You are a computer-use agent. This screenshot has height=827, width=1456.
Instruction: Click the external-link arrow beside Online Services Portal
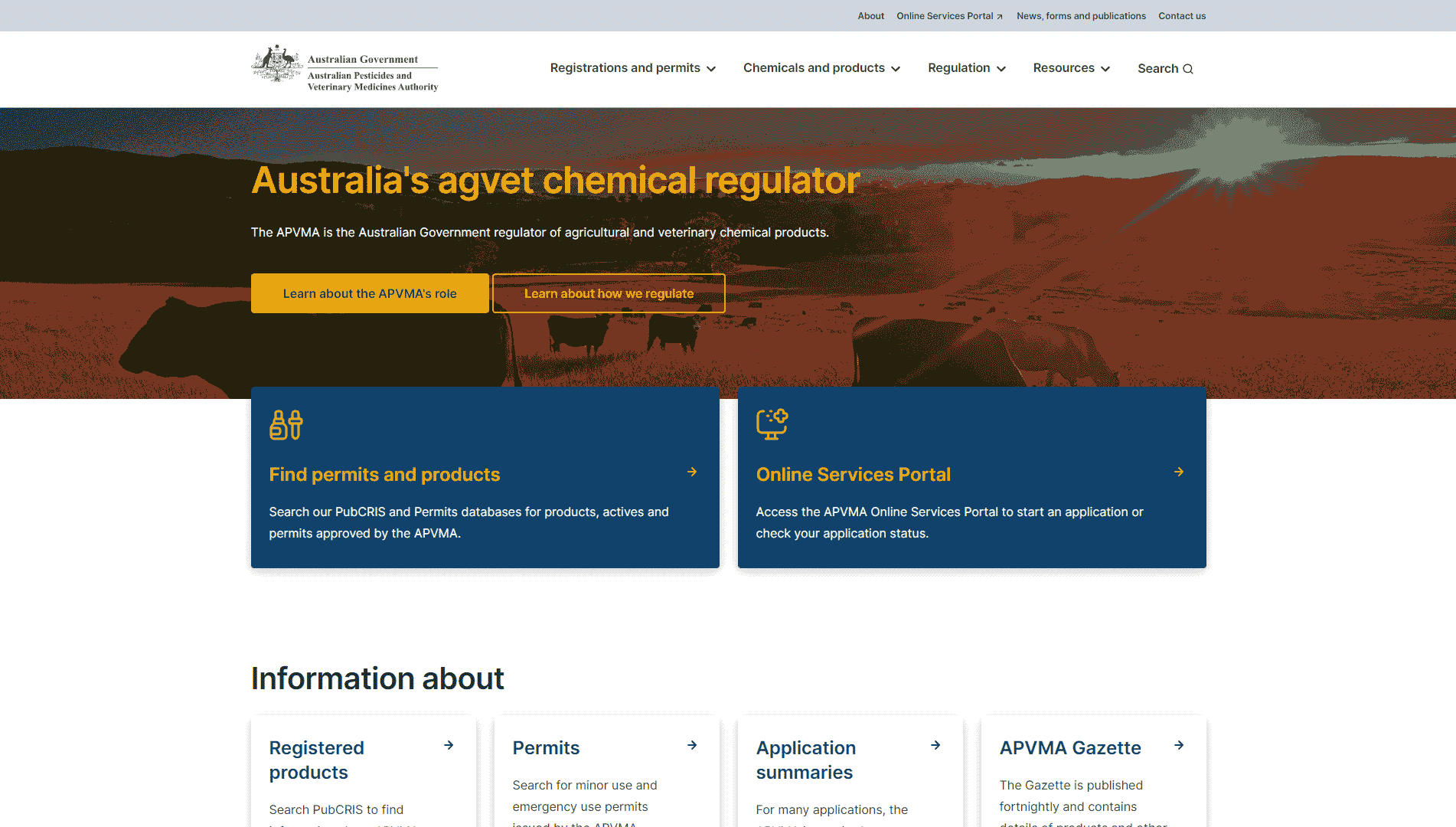coord(1000,17)
